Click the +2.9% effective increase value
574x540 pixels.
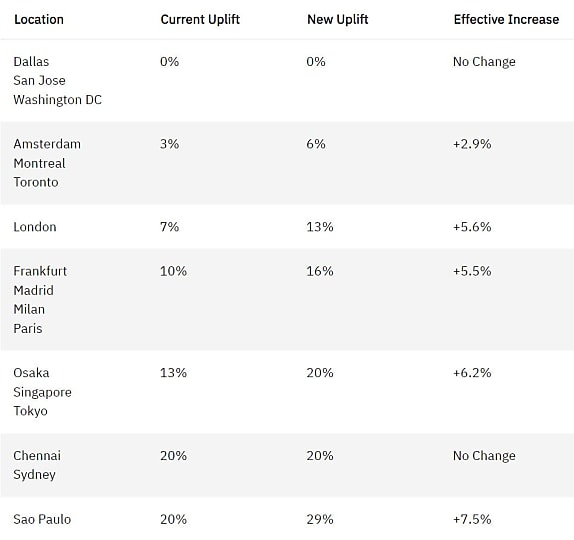pyautogui.click(x=472, y=144)
